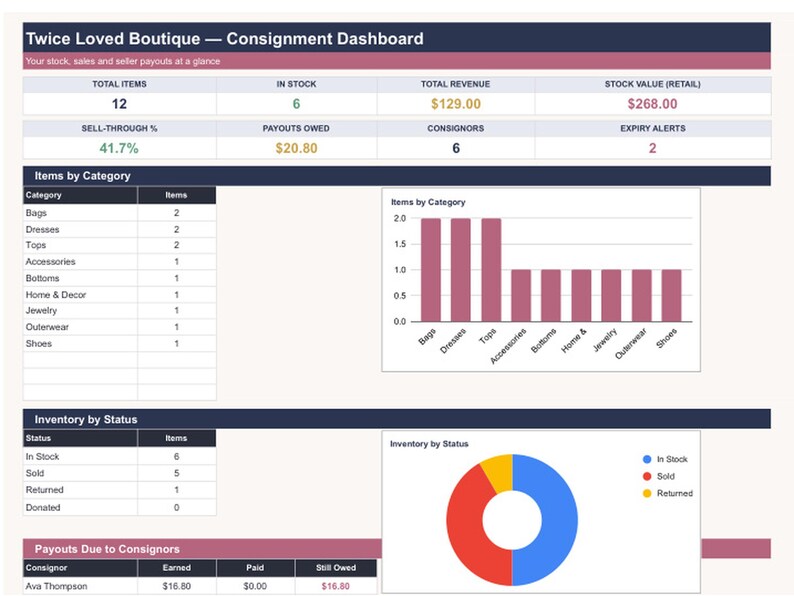The height and width of the screenshot is (596, 794).
Task: Click the Tops bar in the chart
Action: [x=491, y=270]
